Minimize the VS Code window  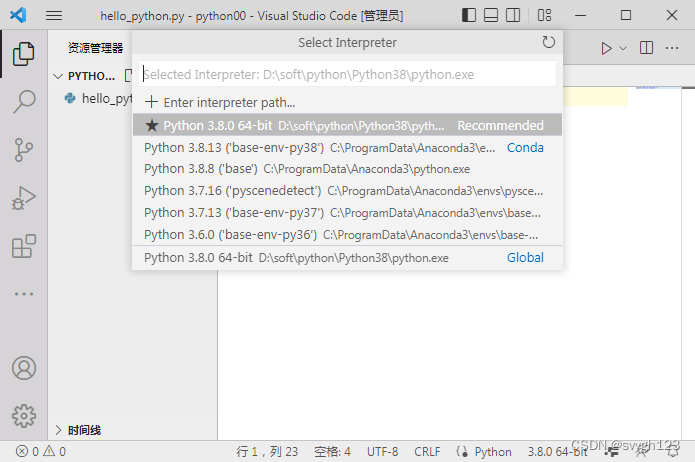580,15
